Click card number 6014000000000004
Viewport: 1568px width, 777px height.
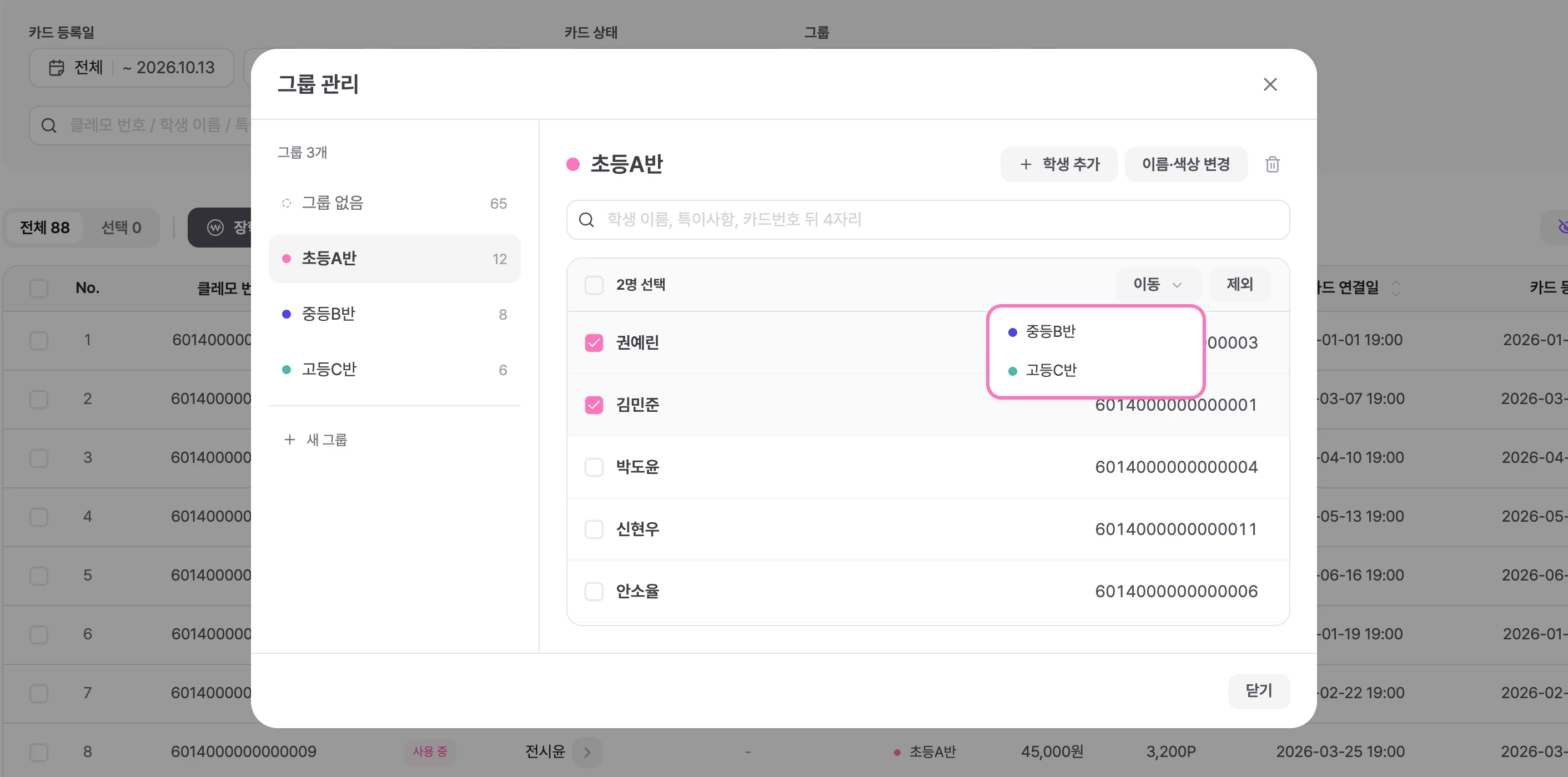1176,467
